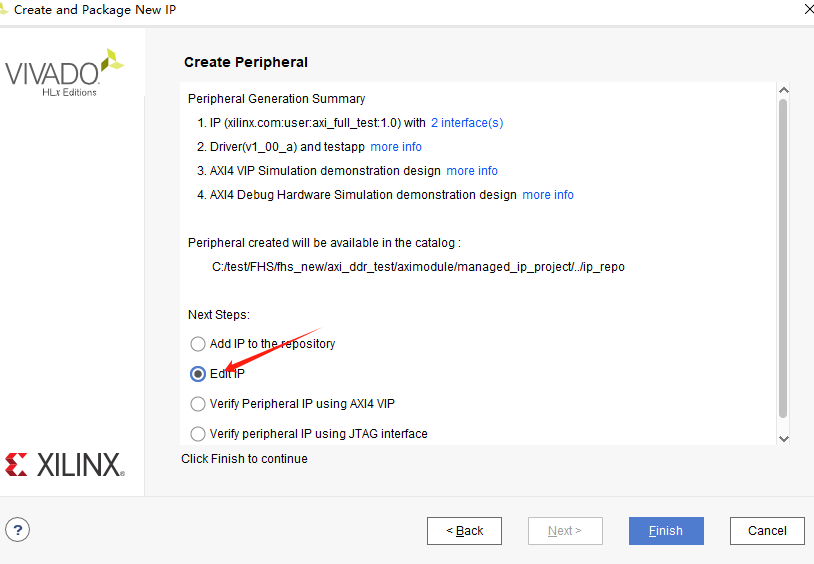The width and height of the screenshot is (814, 564).
Task: Select the Edit IP radio button
Action: 198,374
